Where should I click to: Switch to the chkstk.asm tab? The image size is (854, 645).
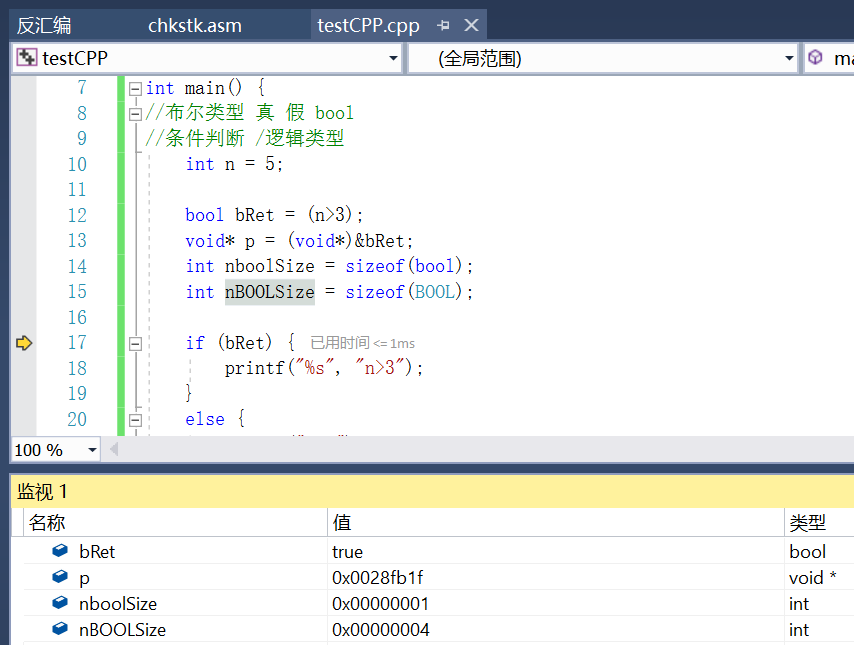194,25
